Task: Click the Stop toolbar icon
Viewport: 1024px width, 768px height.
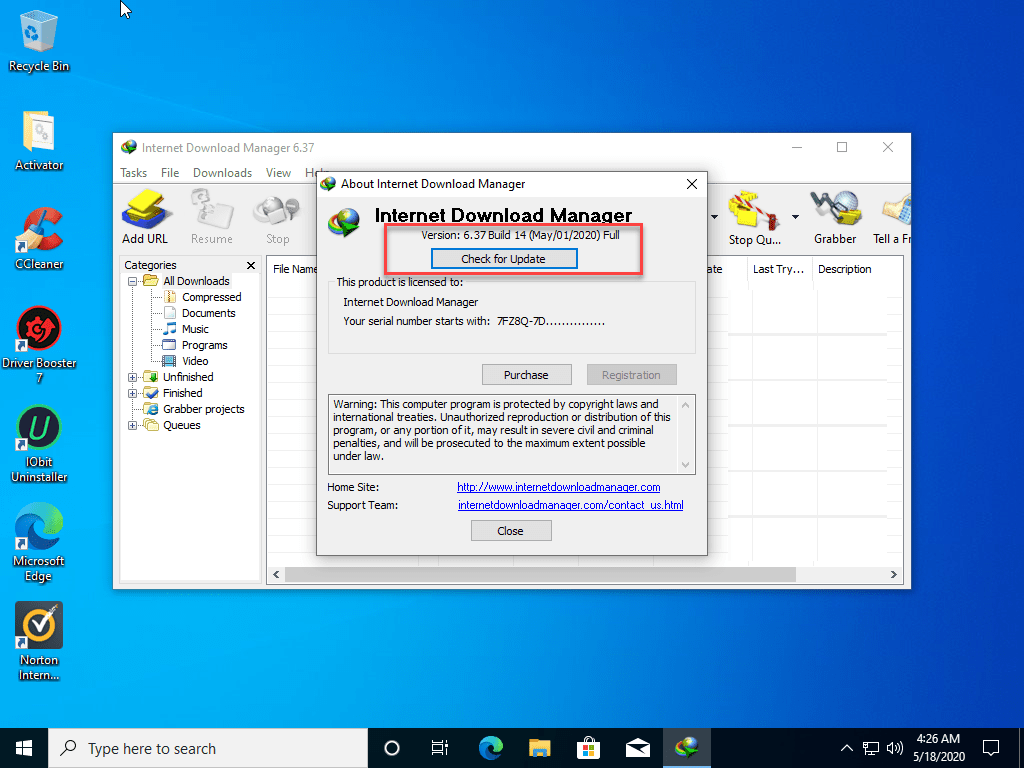Action: tap(278, 219)
